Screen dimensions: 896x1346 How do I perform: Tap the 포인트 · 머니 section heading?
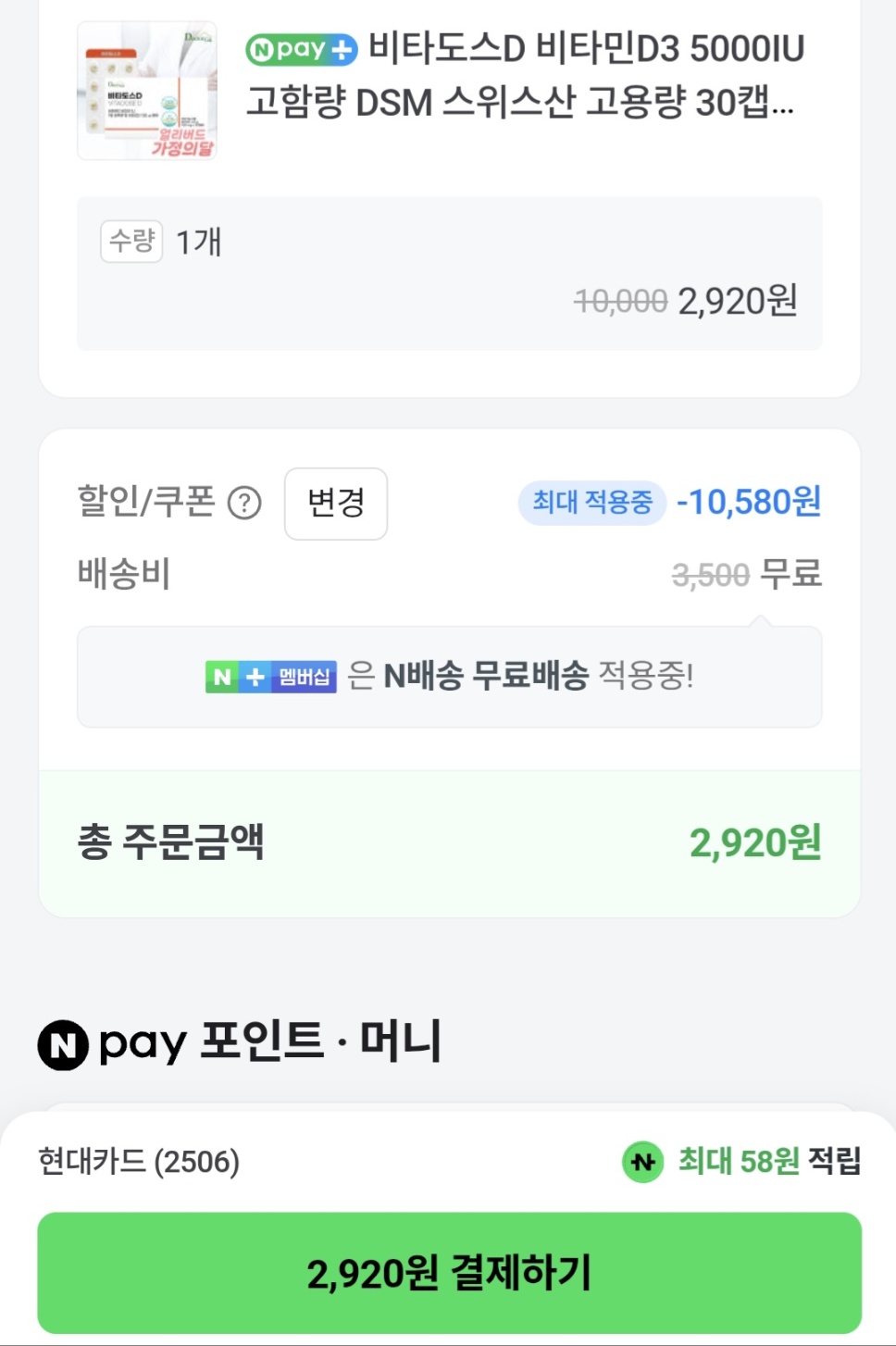click(x=320, y=1041)
